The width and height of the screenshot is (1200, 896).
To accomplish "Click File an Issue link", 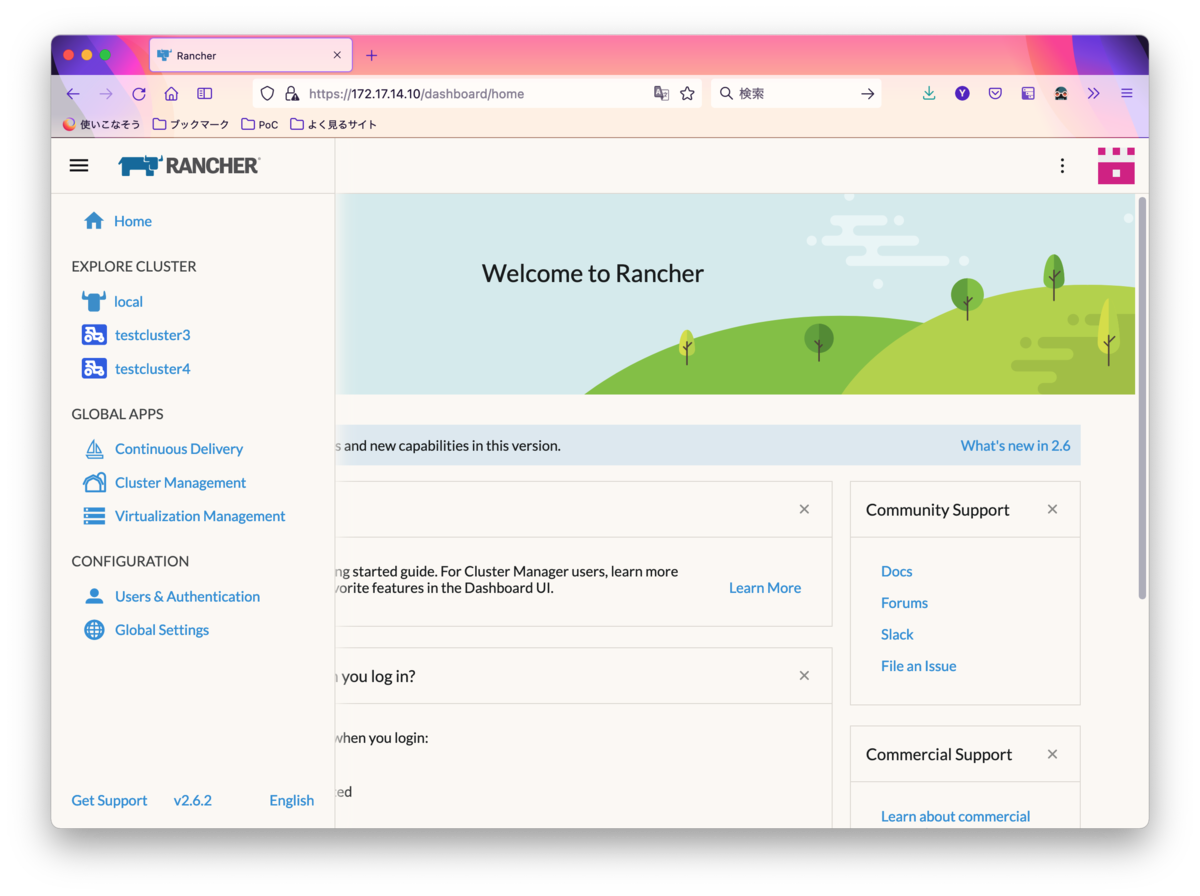I will click(919, 666).
